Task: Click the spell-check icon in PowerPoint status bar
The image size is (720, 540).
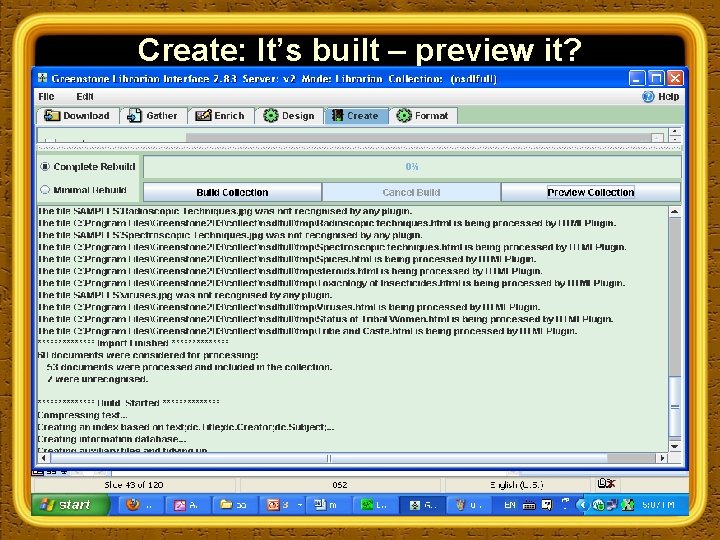Action: [x=606, y=483]
